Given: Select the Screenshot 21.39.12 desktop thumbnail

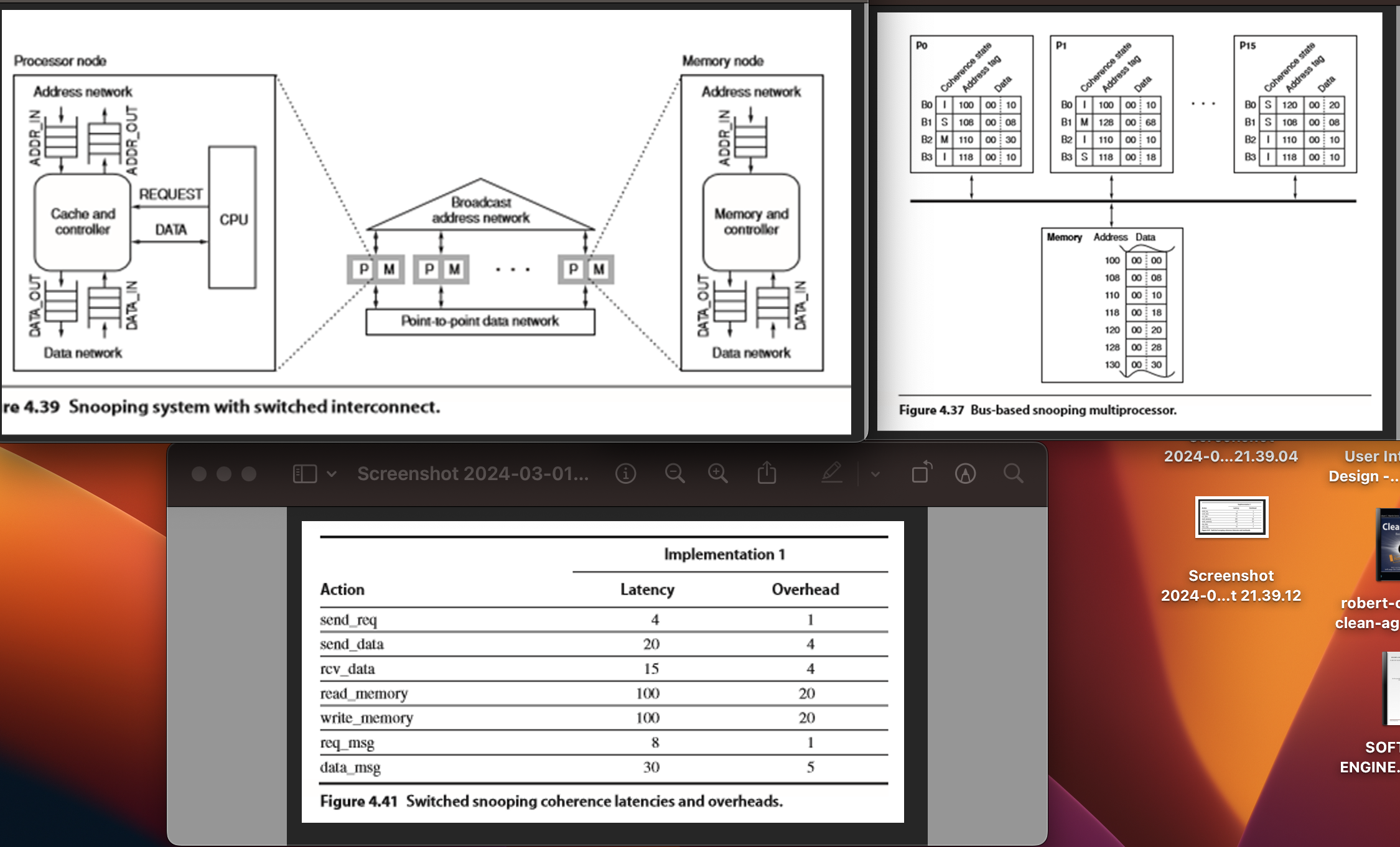Looking at the screenshot, I should click(1231, 517).
